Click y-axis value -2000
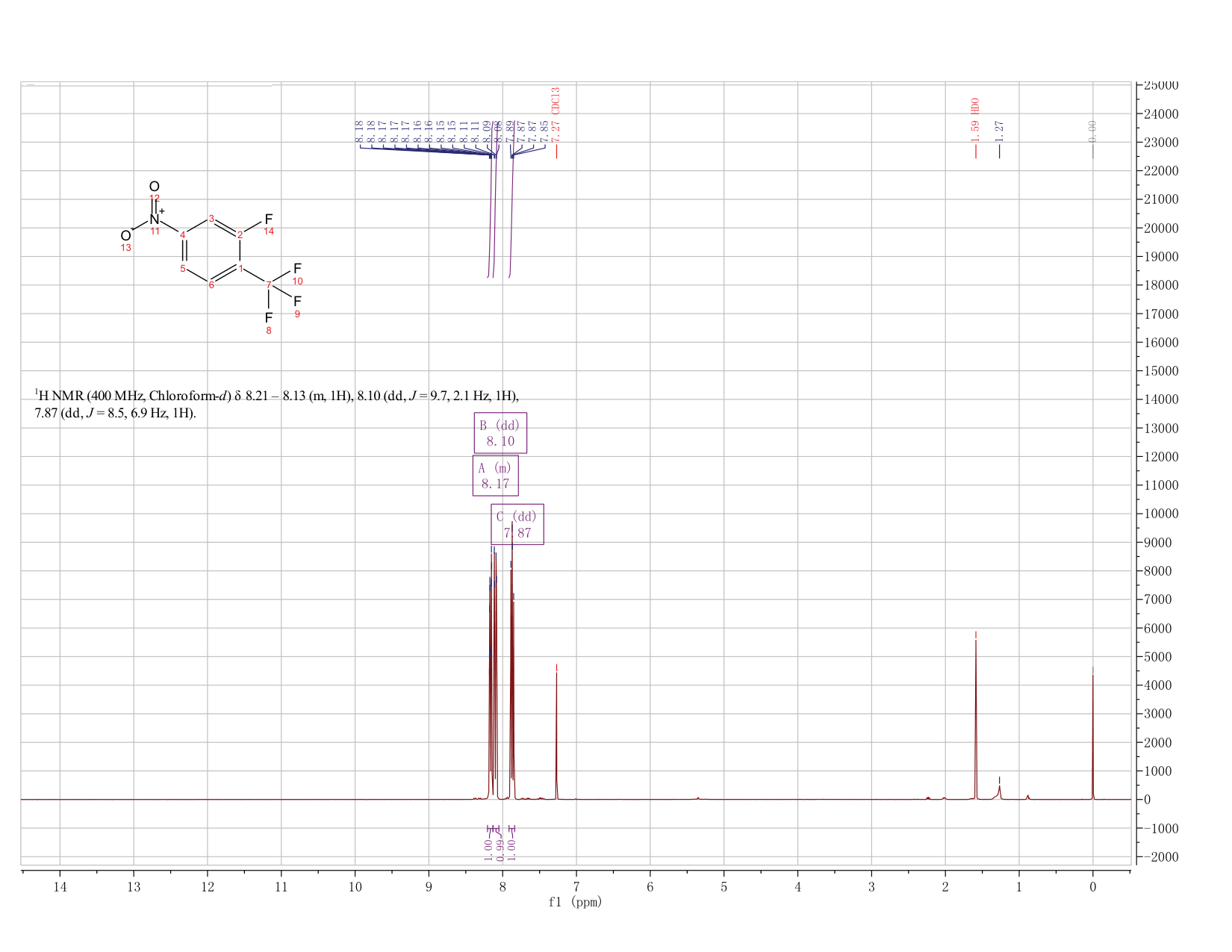The width and height of the screenshot is (1232, 952). click(x=1160, y=856)
